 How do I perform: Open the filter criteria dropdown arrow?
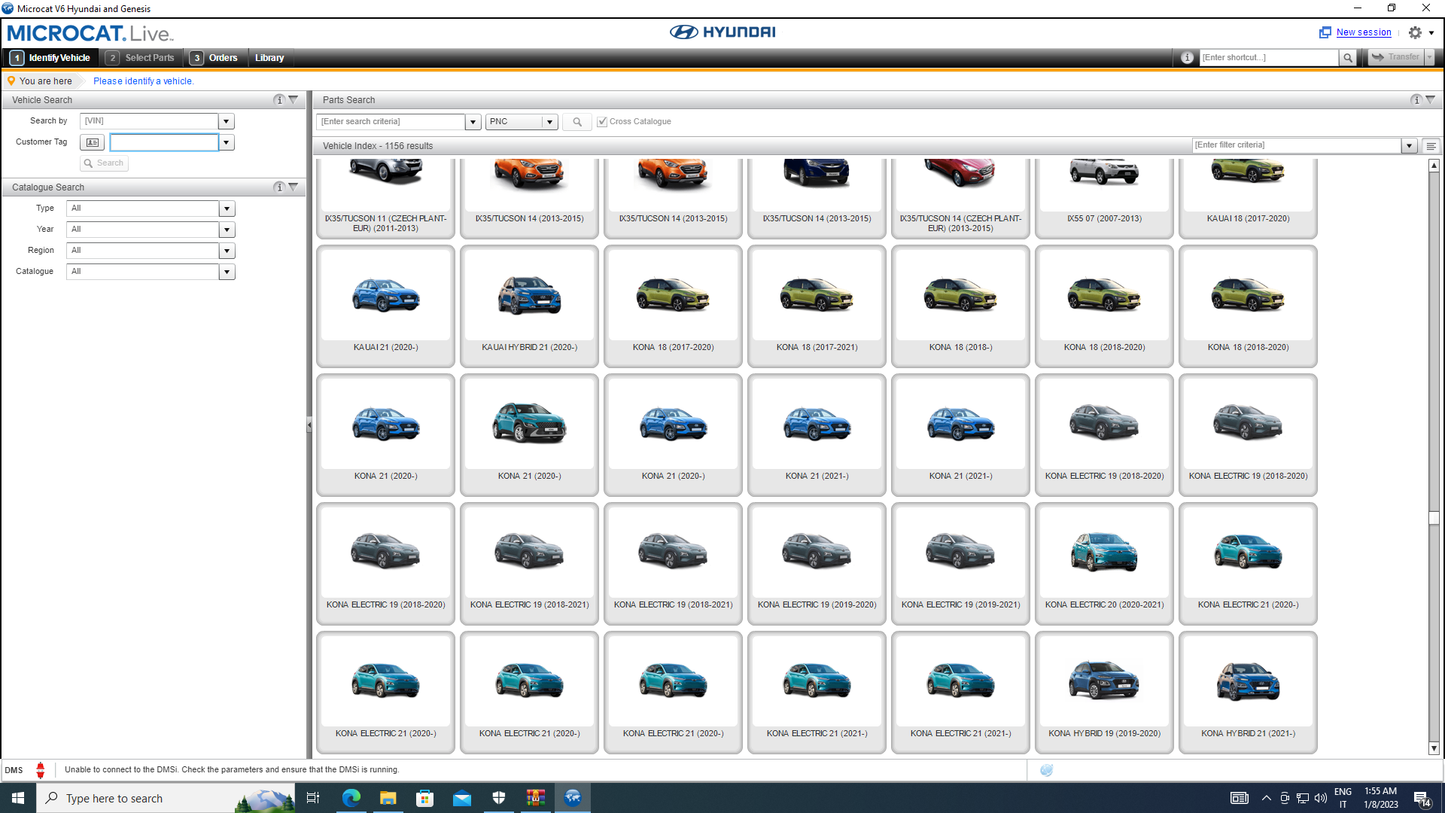click(x=1409, y=146)
